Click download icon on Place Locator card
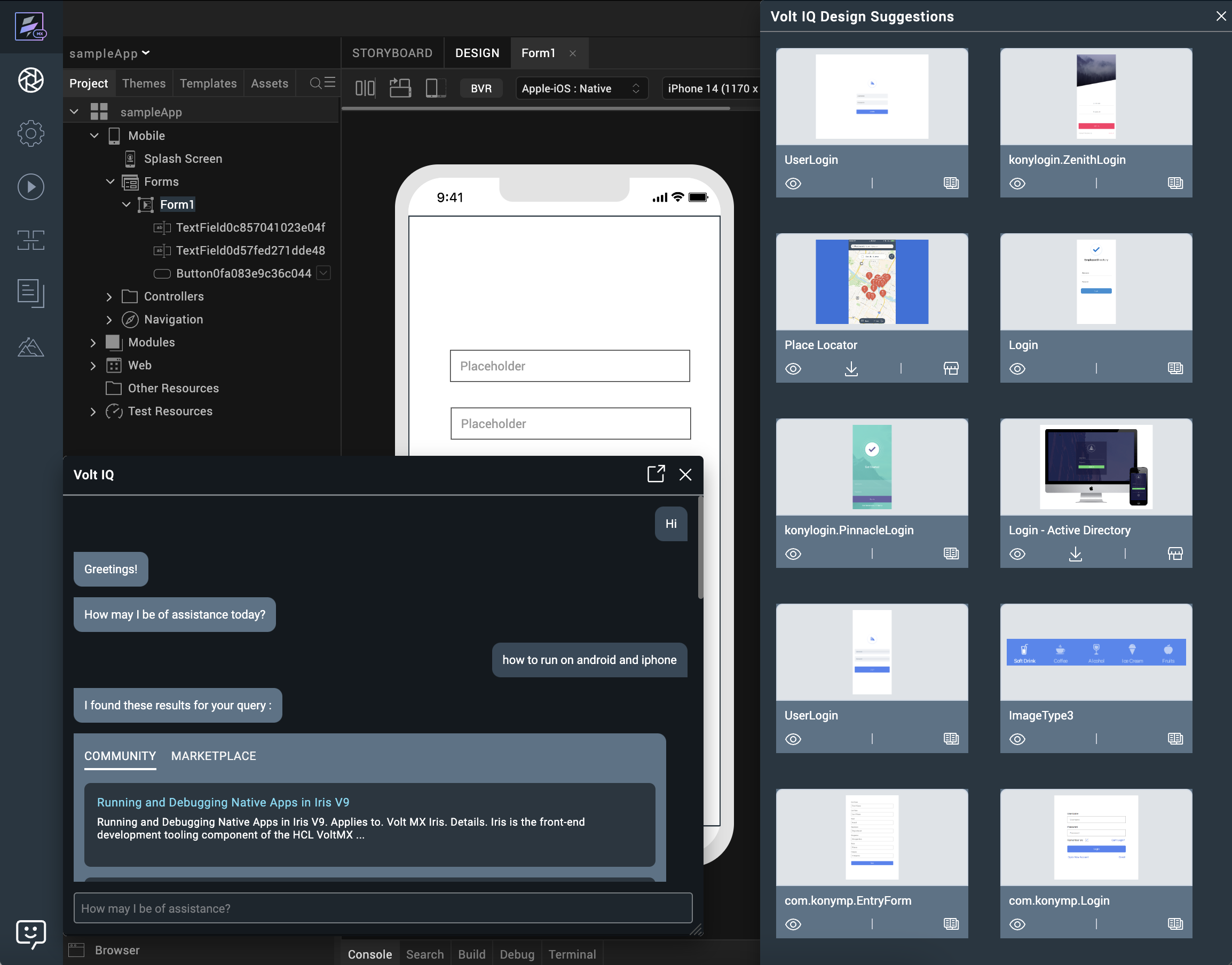This screenshot has height=965, width=1232. [851, 369]
